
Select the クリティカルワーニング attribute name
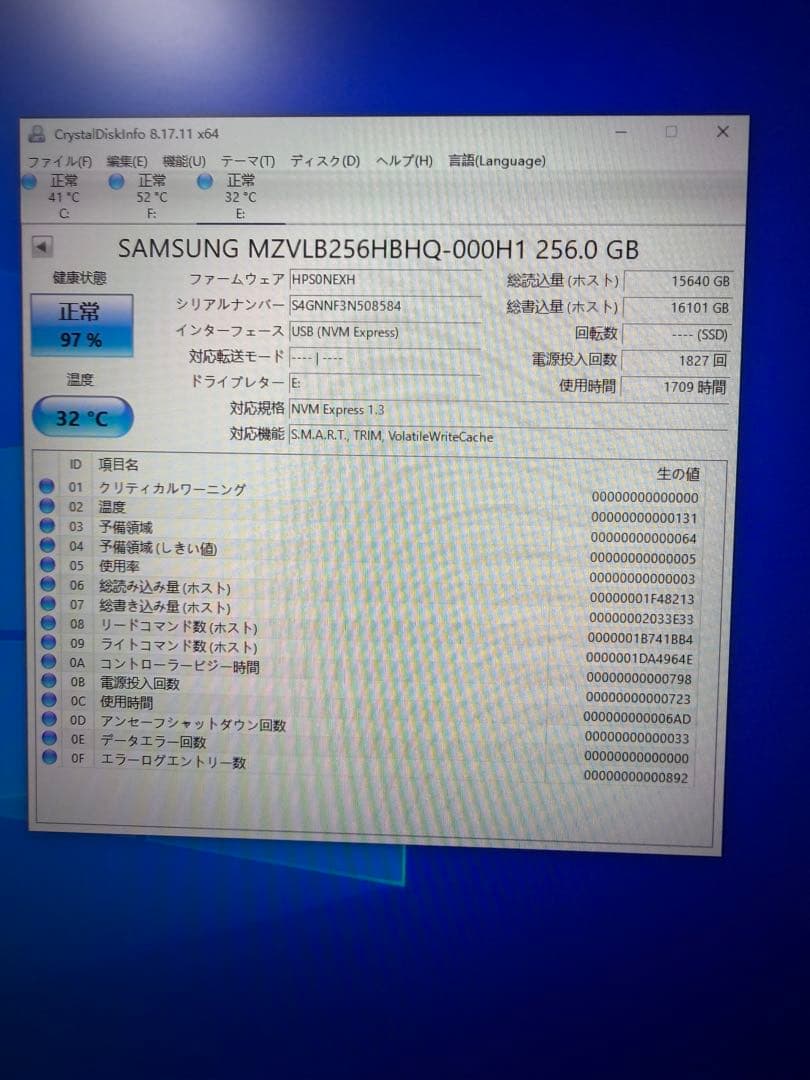pyautogui.click(x=172, y=488)
